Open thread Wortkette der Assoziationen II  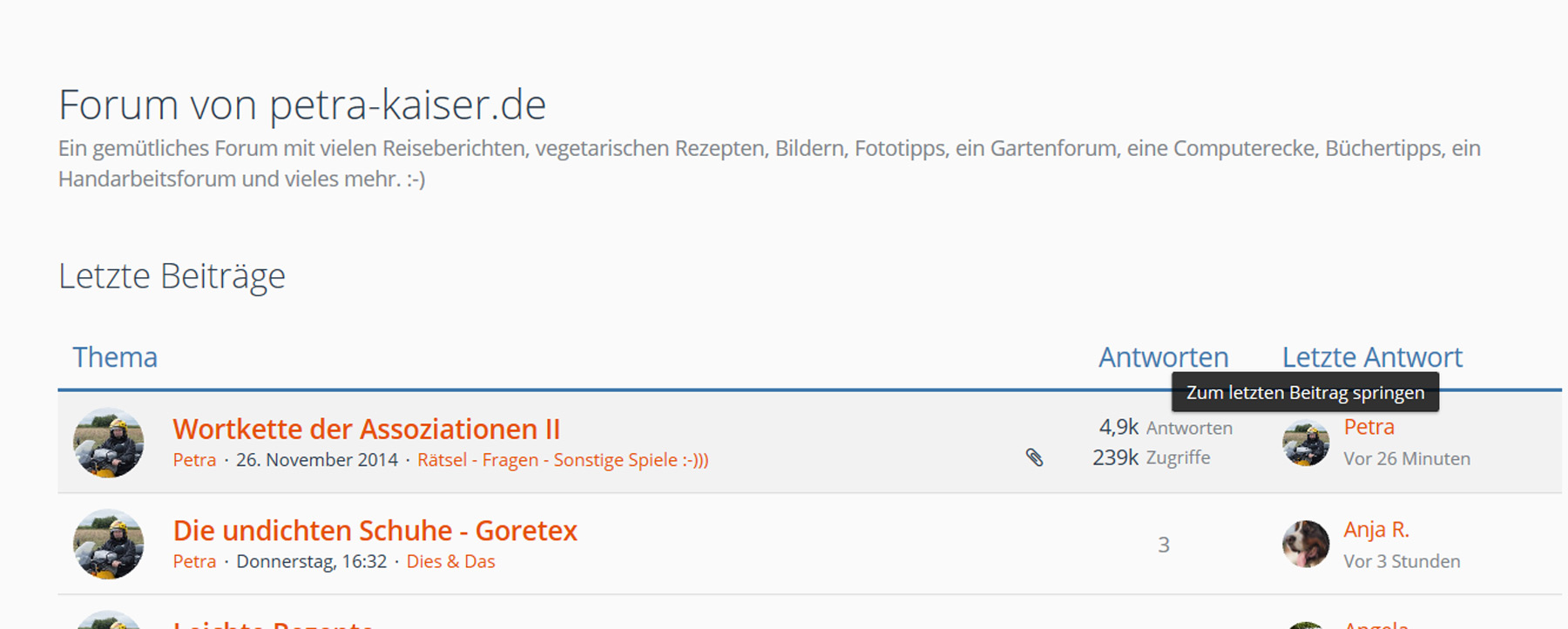(x=366, y=429)
